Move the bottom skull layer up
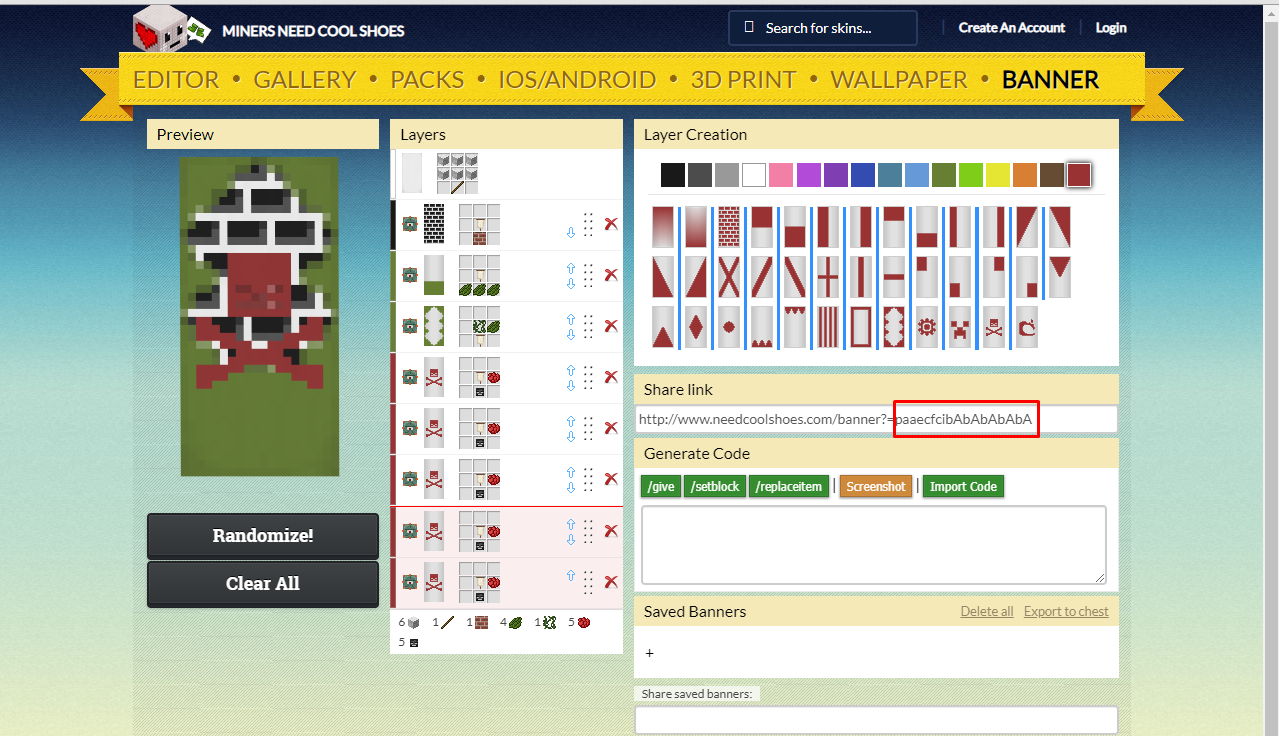 click(571, 575)
